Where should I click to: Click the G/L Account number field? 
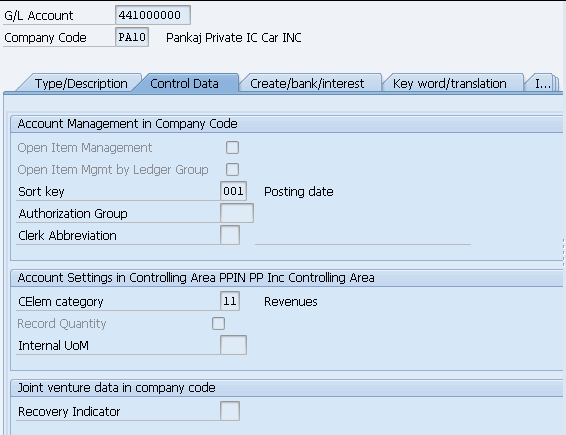point(153,15)
